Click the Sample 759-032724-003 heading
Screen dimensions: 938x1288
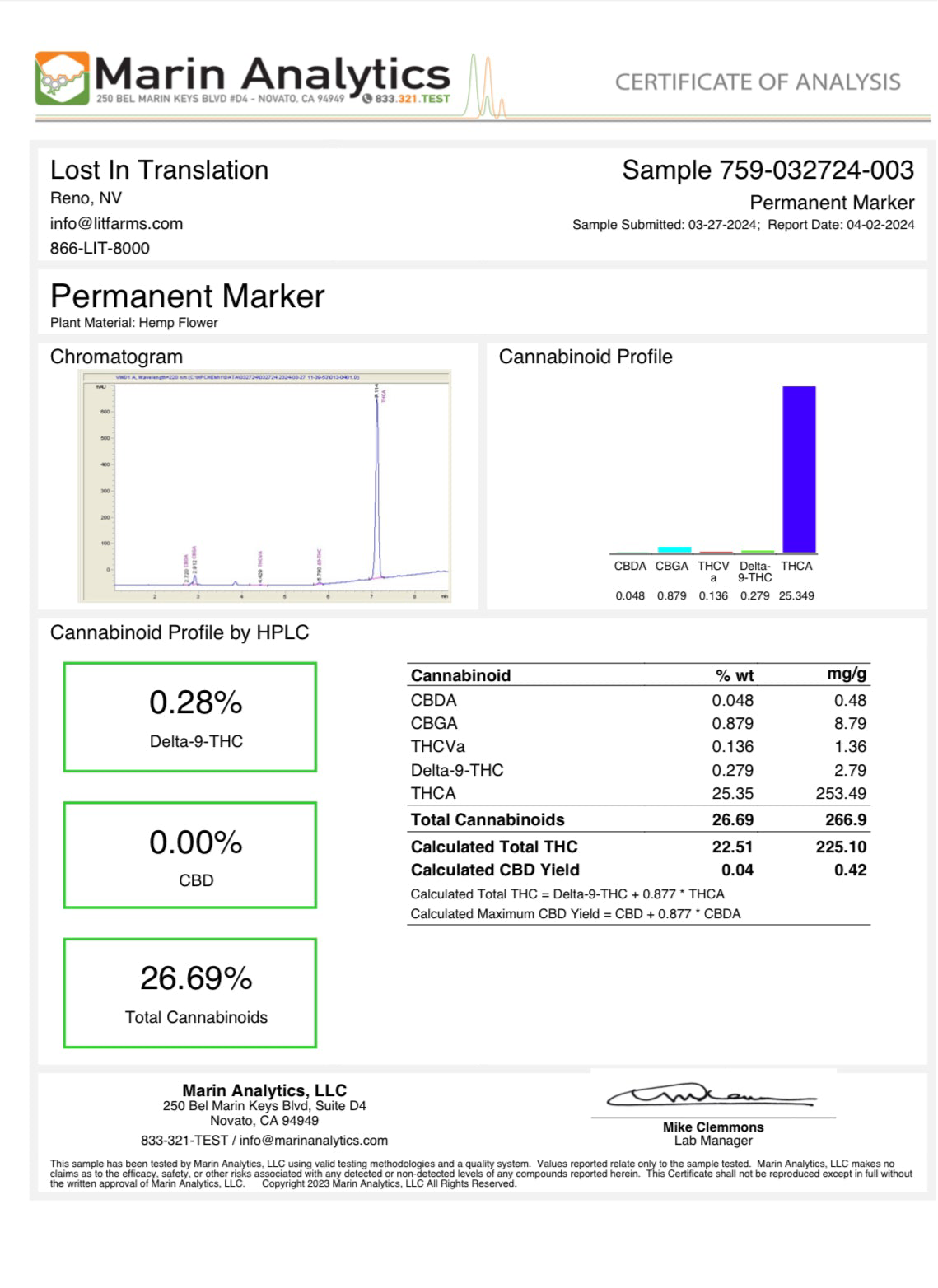767,170
